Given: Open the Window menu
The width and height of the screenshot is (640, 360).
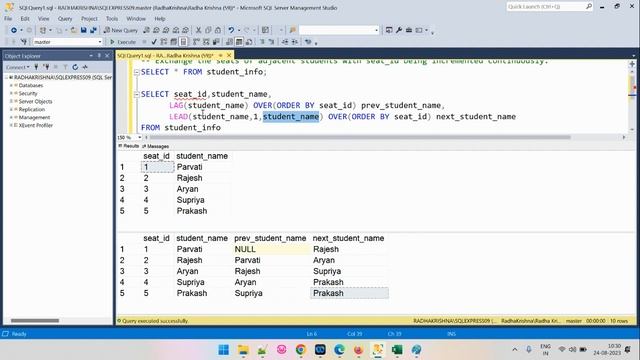Looking at the screenshot, I should [x=136, y=19].
